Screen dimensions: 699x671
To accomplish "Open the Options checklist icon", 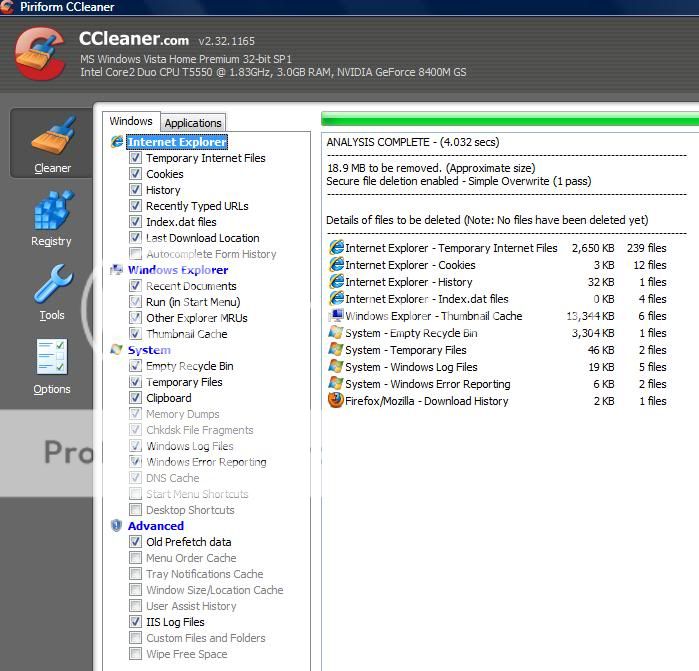I will coord(52,366).
